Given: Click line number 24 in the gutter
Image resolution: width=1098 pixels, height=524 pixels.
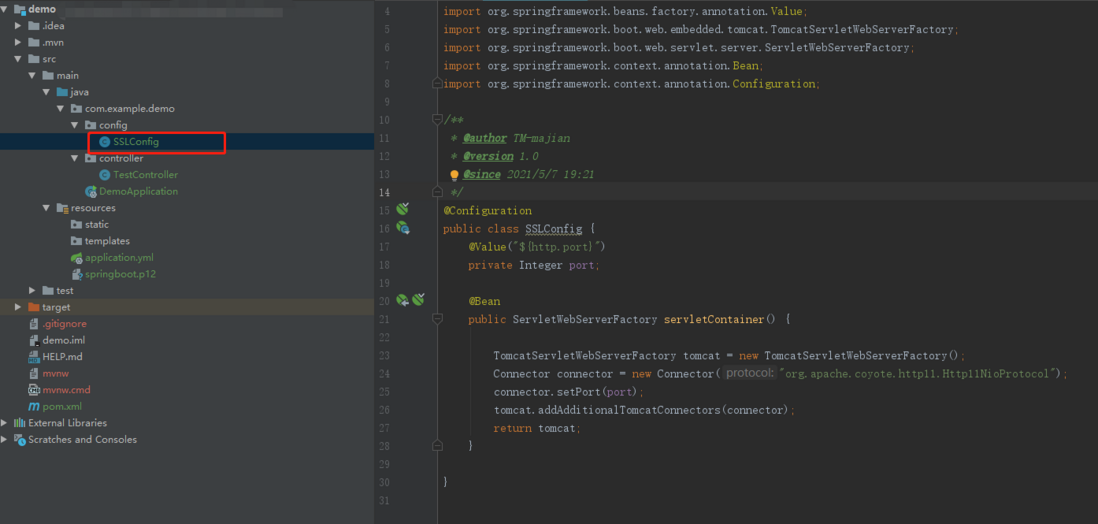Looking at the screenshot, I should click(384, 374).
